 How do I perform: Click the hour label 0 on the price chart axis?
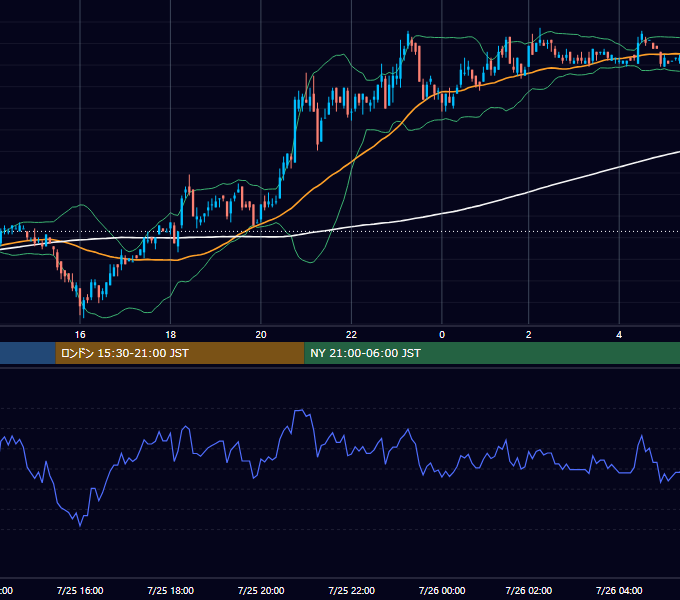(442, 335)
